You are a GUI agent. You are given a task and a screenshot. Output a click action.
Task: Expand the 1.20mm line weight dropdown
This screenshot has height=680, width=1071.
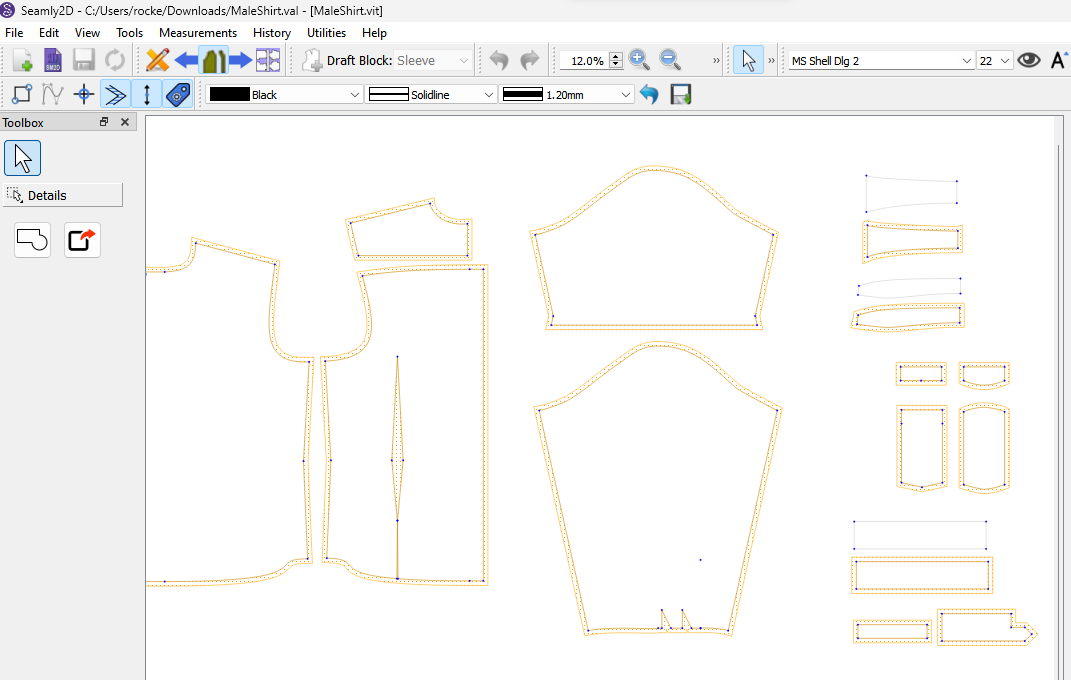568,95
